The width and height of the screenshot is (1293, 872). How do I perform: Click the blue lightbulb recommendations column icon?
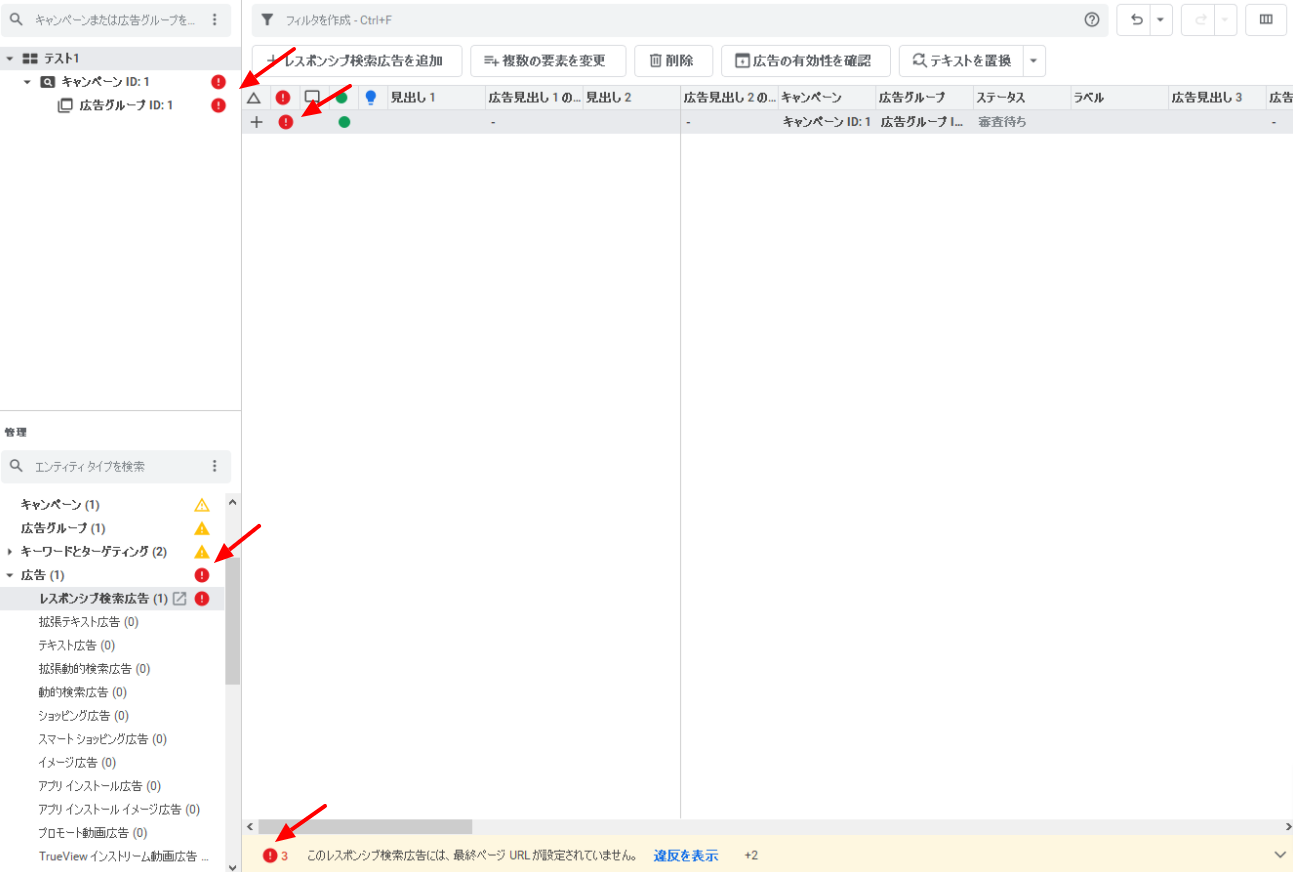(x=371, y=98)
